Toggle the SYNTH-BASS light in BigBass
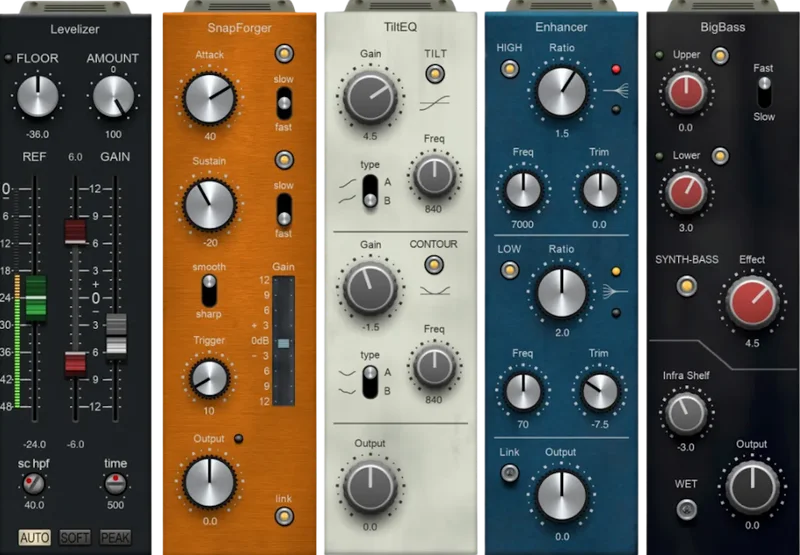The height and width of the screenshot is (555, 800). click(x=687, y=286)
